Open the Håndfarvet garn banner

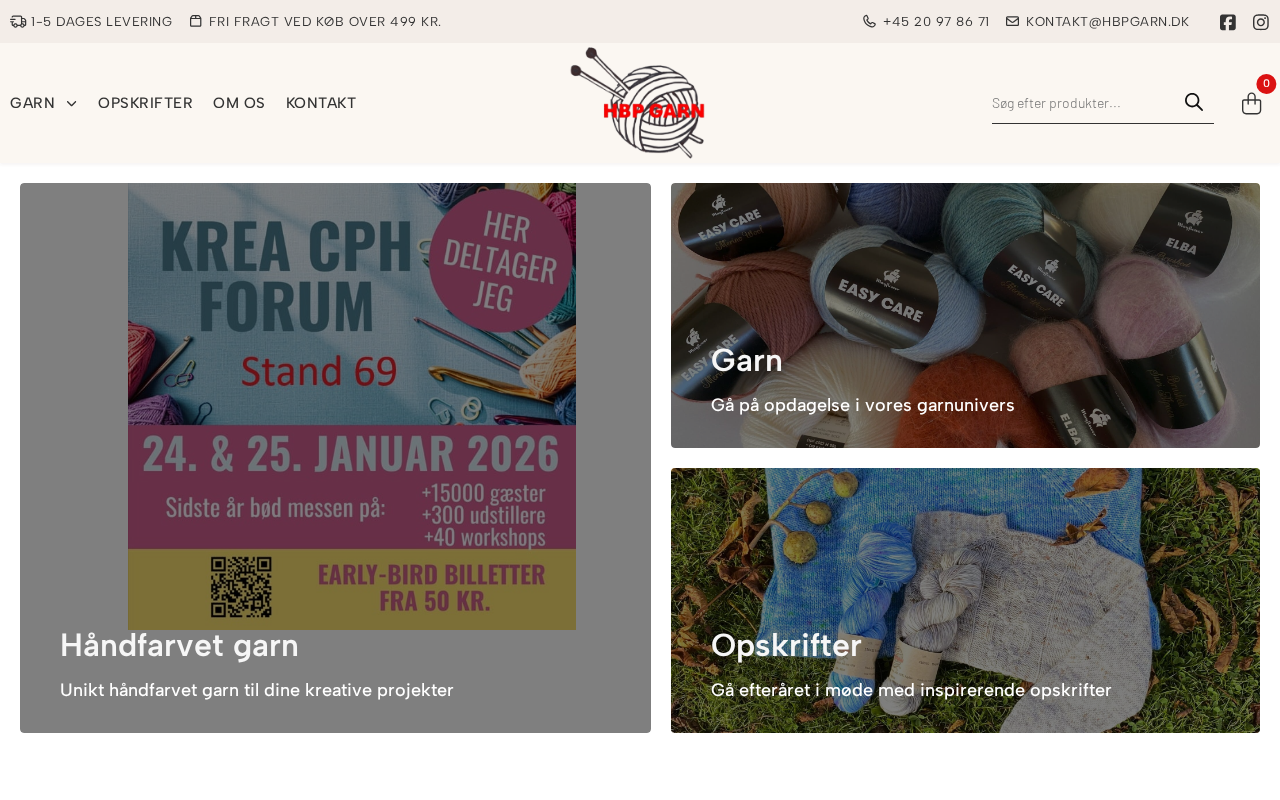pyautogui.click(x=335, y=458)
